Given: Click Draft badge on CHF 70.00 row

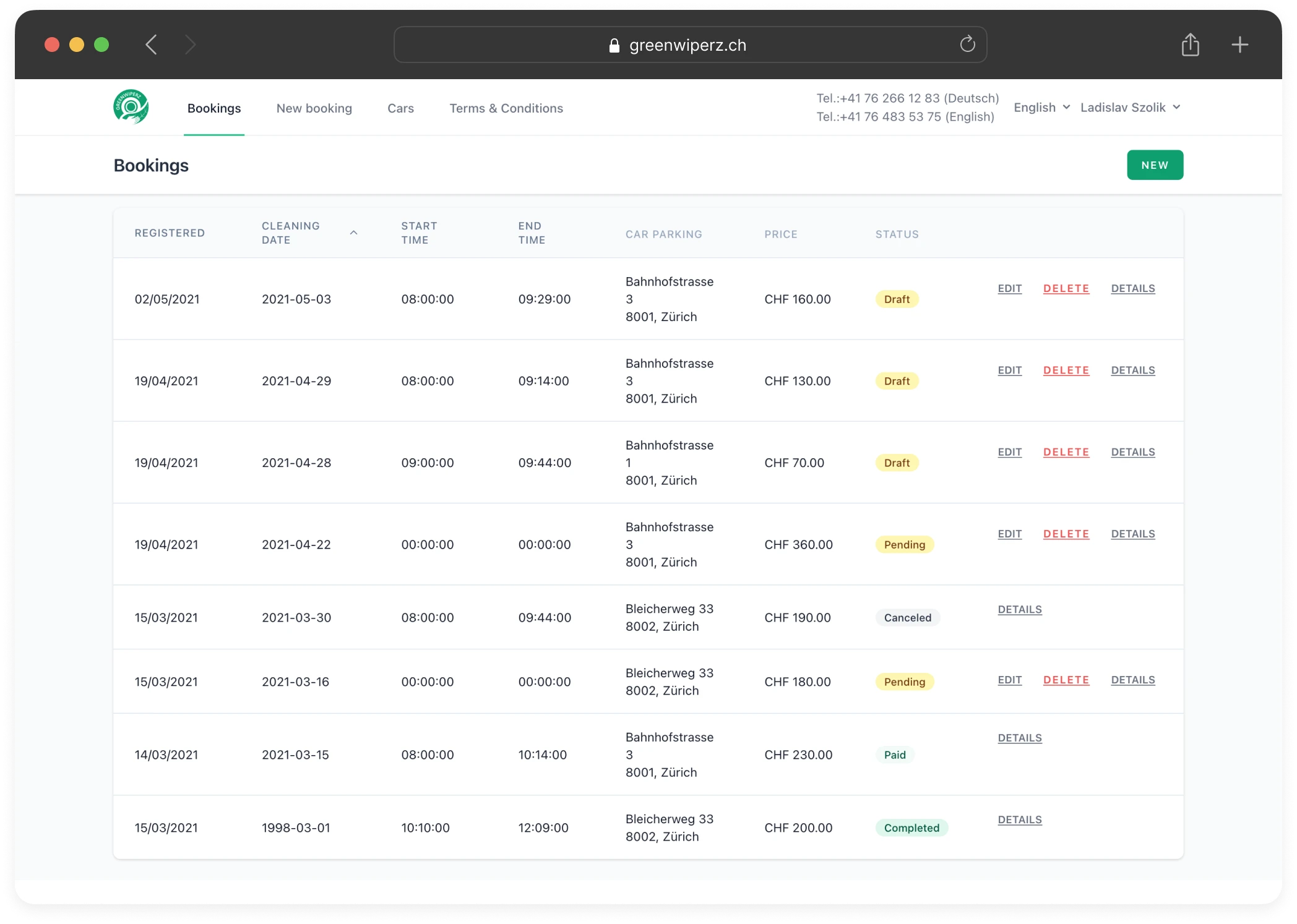Looking at the screenshot, I should click(897, 463).
